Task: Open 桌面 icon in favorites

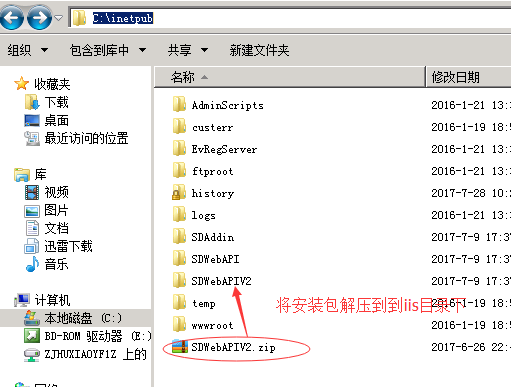Action: point(32,120)
